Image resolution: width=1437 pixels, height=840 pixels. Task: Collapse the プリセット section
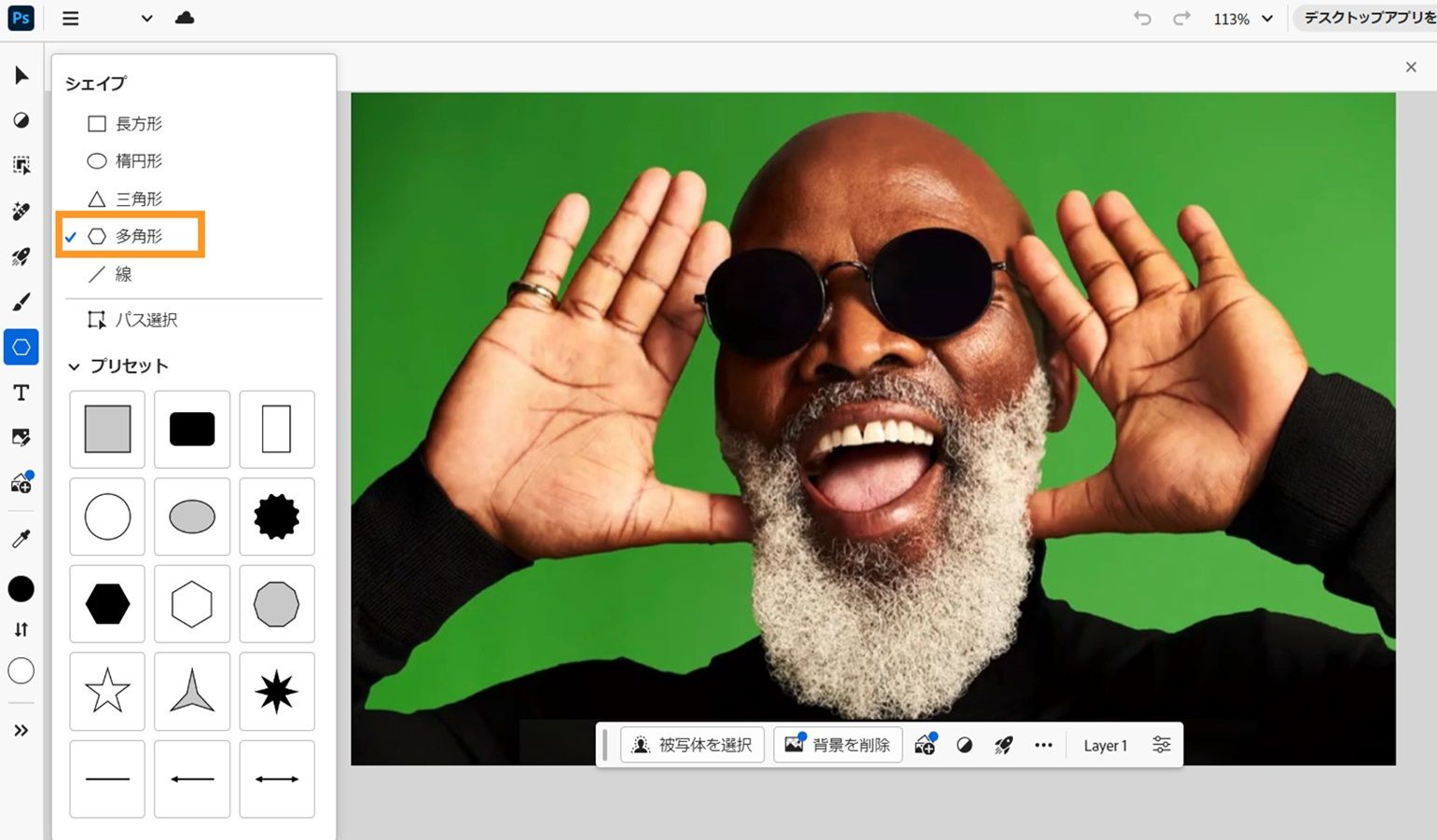tap(75, 366)
